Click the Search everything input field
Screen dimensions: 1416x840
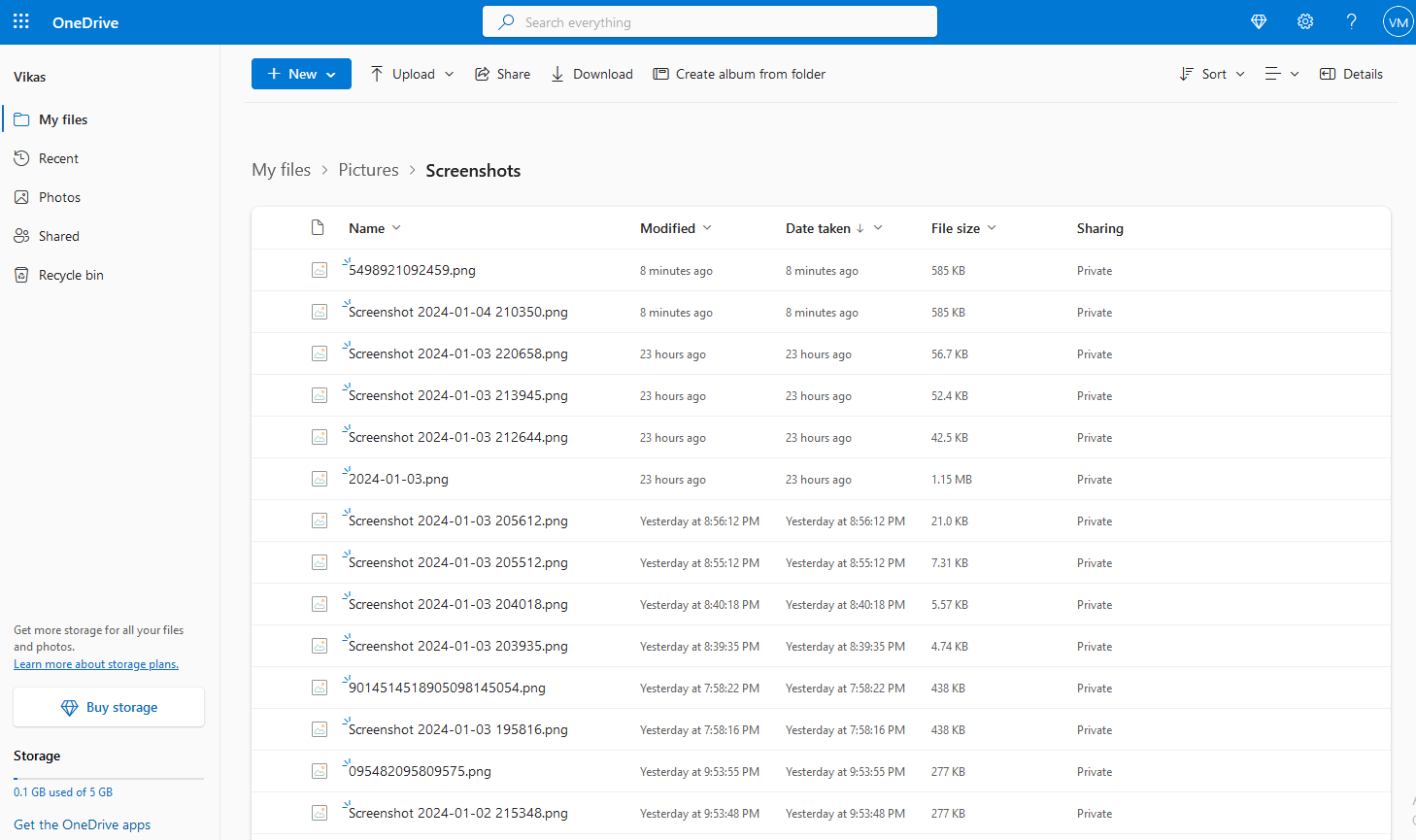click(x=709, y=20)
